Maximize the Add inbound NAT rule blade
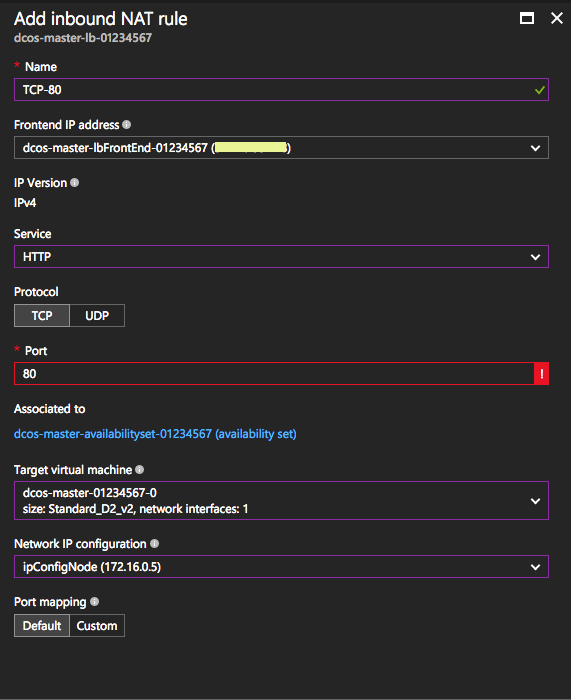Image resolution: width=571 pixels, height=700 pixels. pyautogui.click(x=527, y=18)
